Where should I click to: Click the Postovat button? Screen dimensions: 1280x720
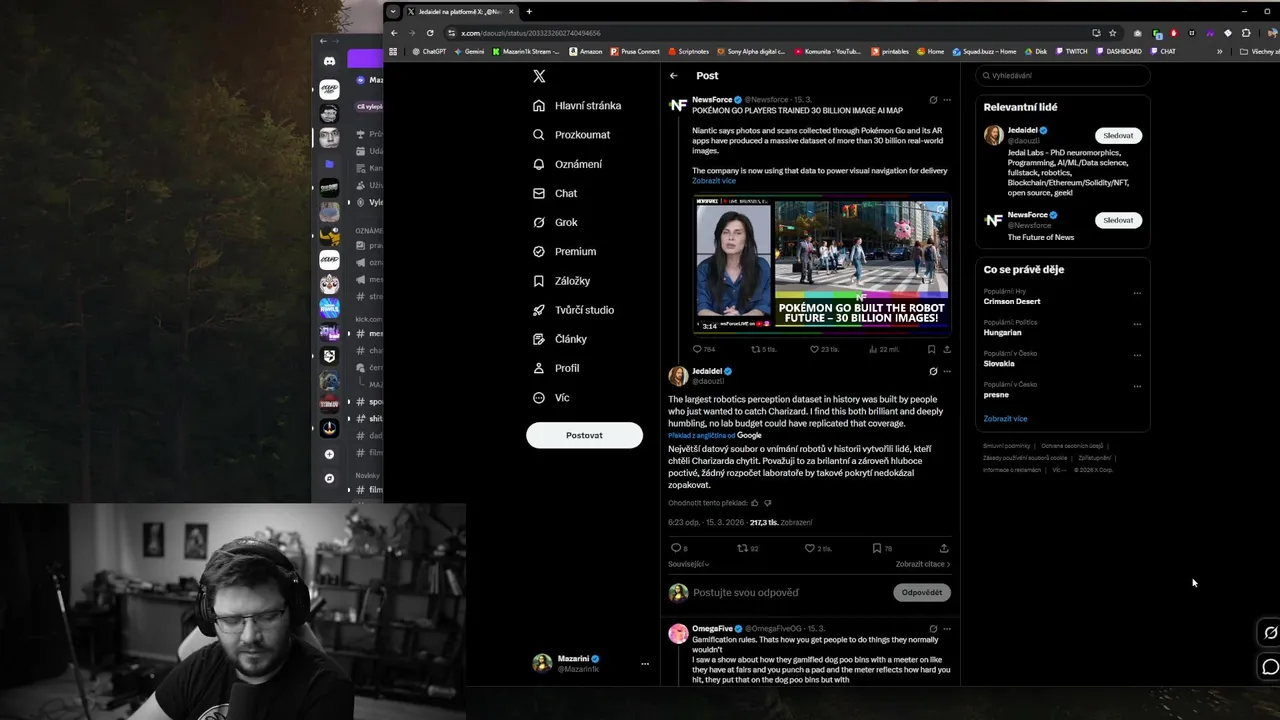coord(584,435)
